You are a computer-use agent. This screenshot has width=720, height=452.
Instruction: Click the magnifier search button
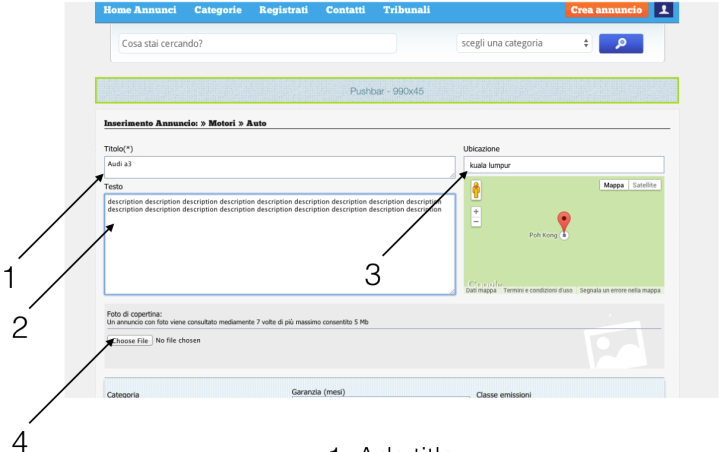coord(620,44)
